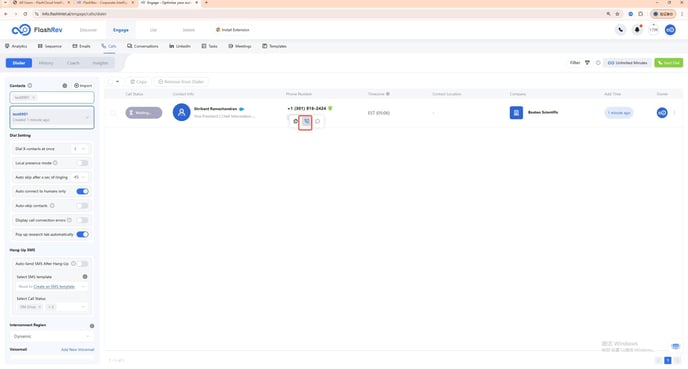This screenshot has width=688, height=369.
Task: Check the select-all checkbox above the table
Action: point(111,82)
